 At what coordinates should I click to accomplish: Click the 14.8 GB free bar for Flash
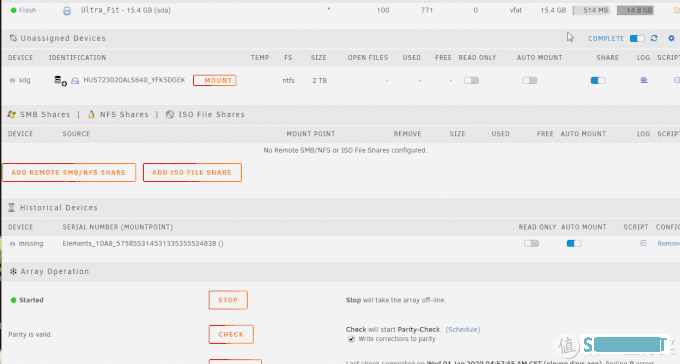[636, 10]
